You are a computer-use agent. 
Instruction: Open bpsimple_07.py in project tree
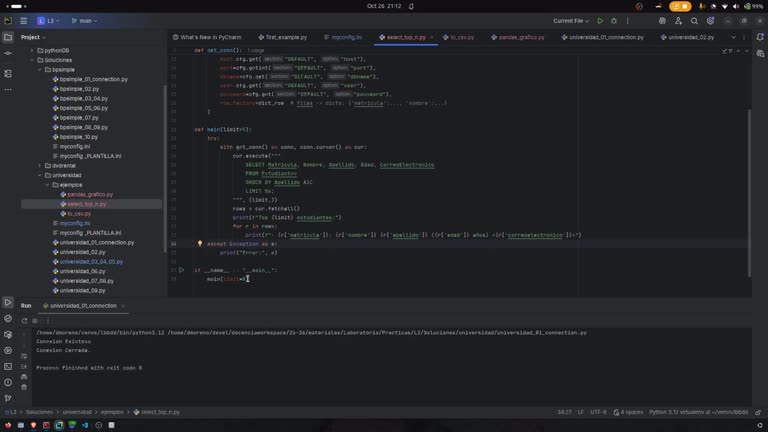coord(75,118)
